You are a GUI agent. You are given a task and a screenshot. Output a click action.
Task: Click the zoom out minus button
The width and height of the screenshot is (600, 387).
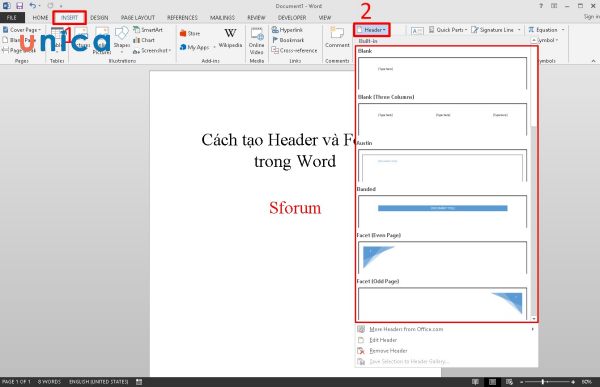[x=522, y=382]
